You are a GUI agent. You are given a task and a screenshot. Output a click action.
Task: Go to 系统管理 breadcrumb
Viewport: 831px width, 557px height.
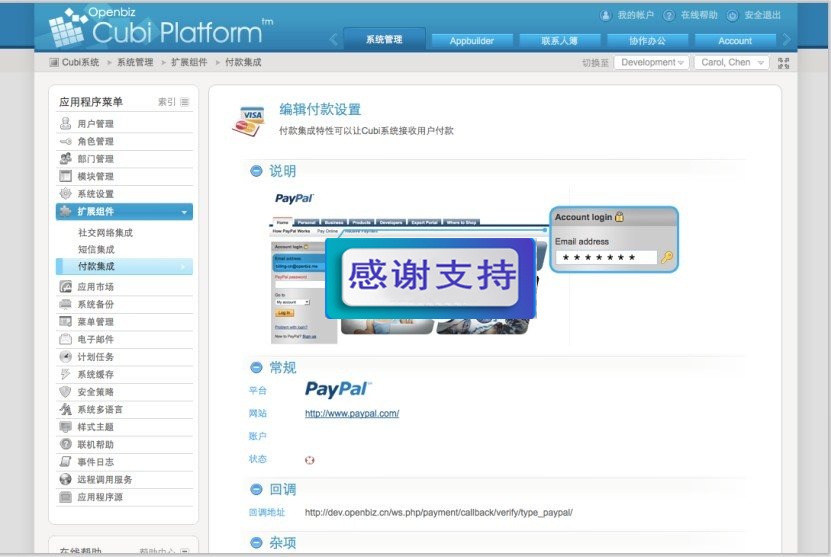135,62
